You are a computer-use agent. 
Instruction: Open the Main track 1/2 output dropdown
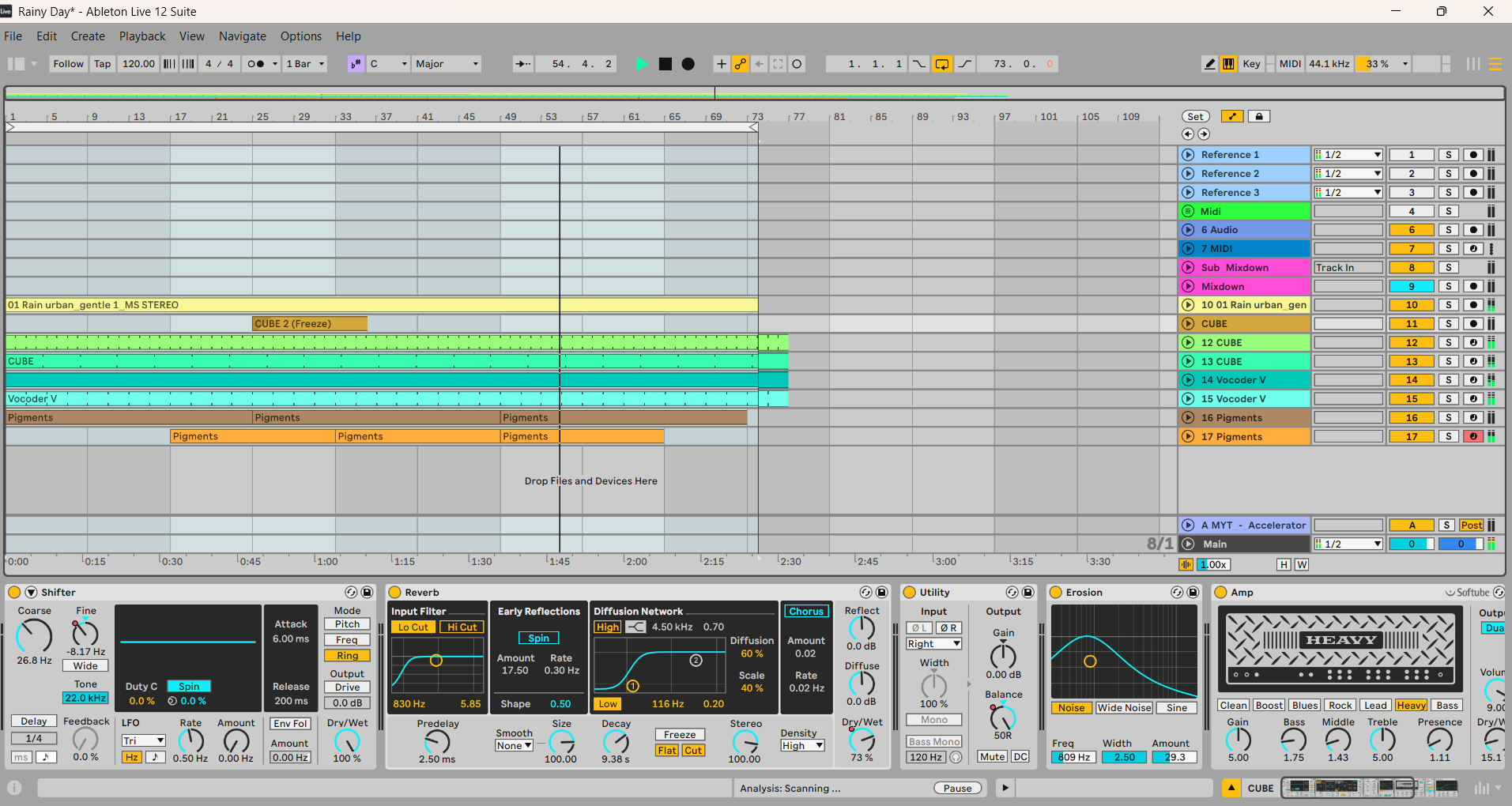1348,544
